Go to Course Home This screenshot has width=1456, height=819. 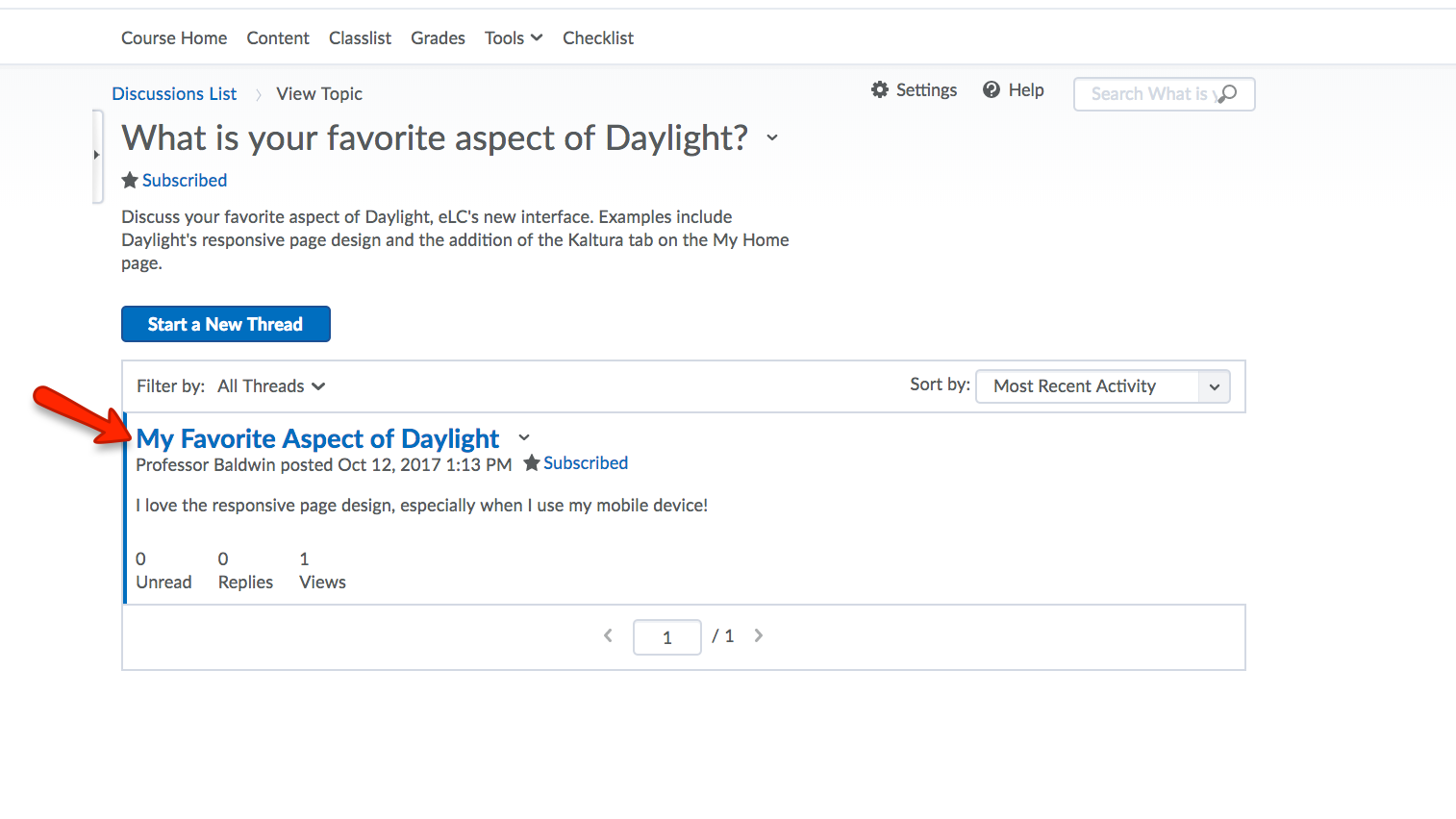click(x=174, y=38)
